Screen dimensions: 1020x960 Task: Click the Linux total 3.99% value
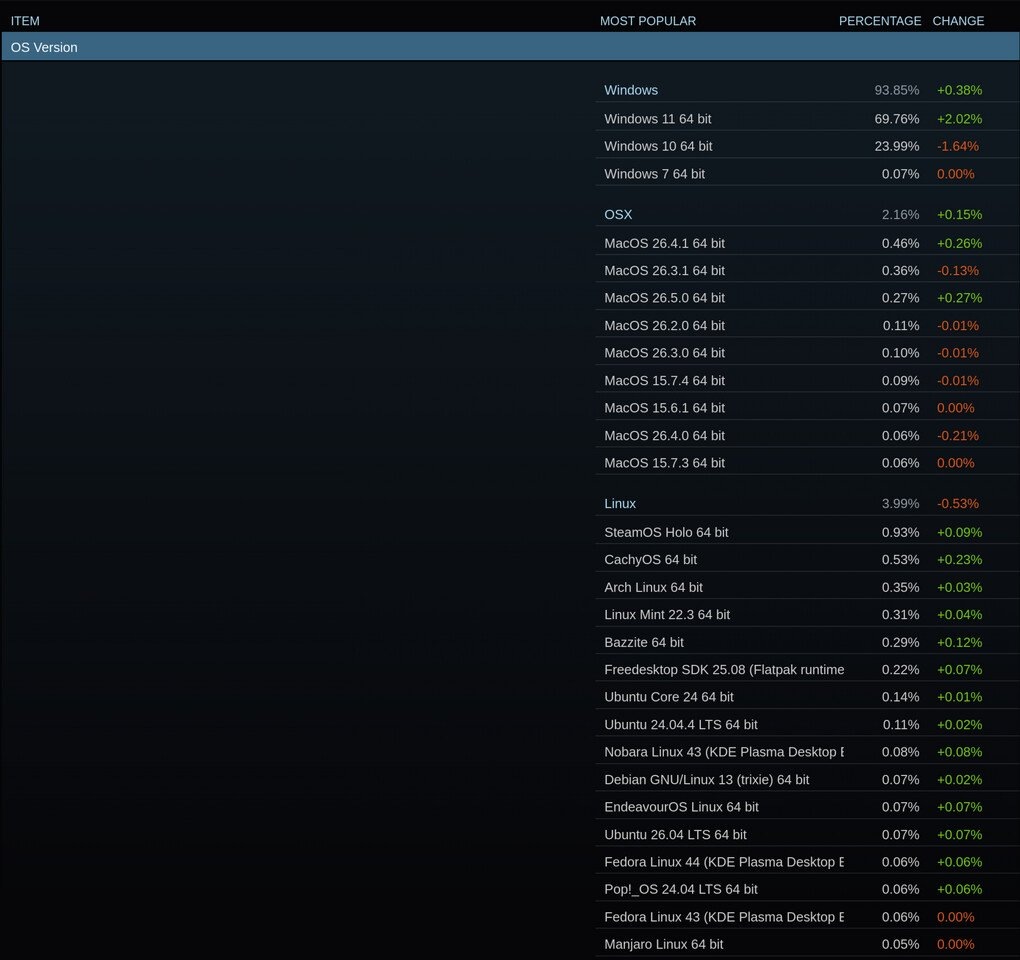point(900,503)
